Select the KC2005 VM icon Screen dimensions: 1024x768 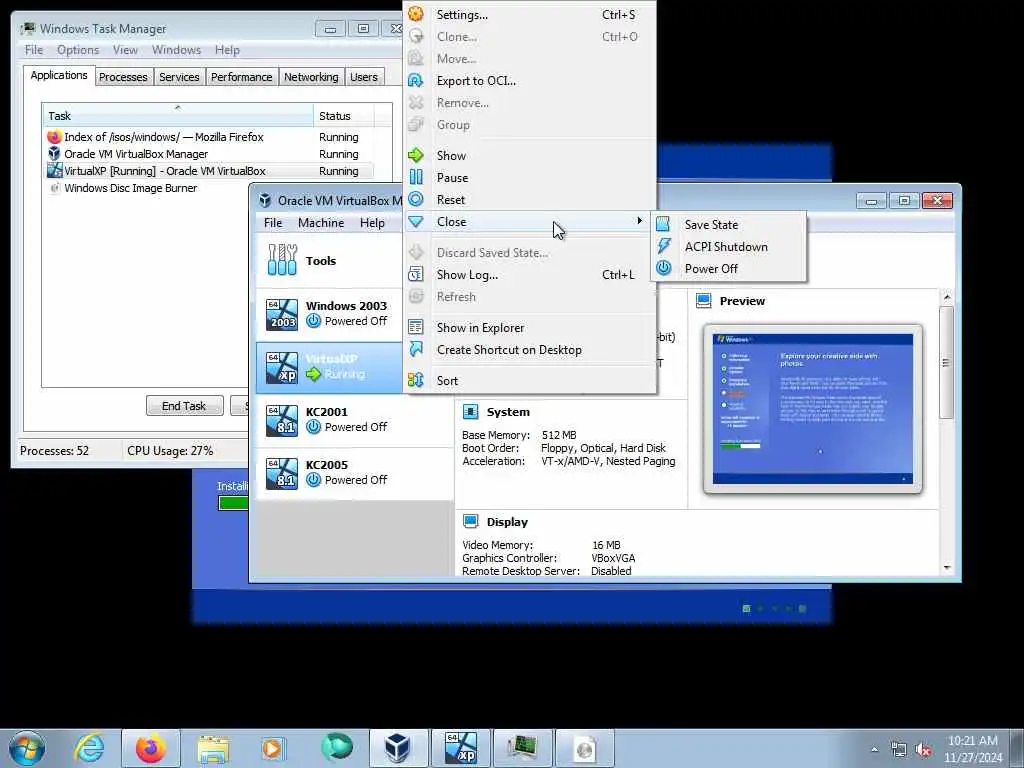282,473
